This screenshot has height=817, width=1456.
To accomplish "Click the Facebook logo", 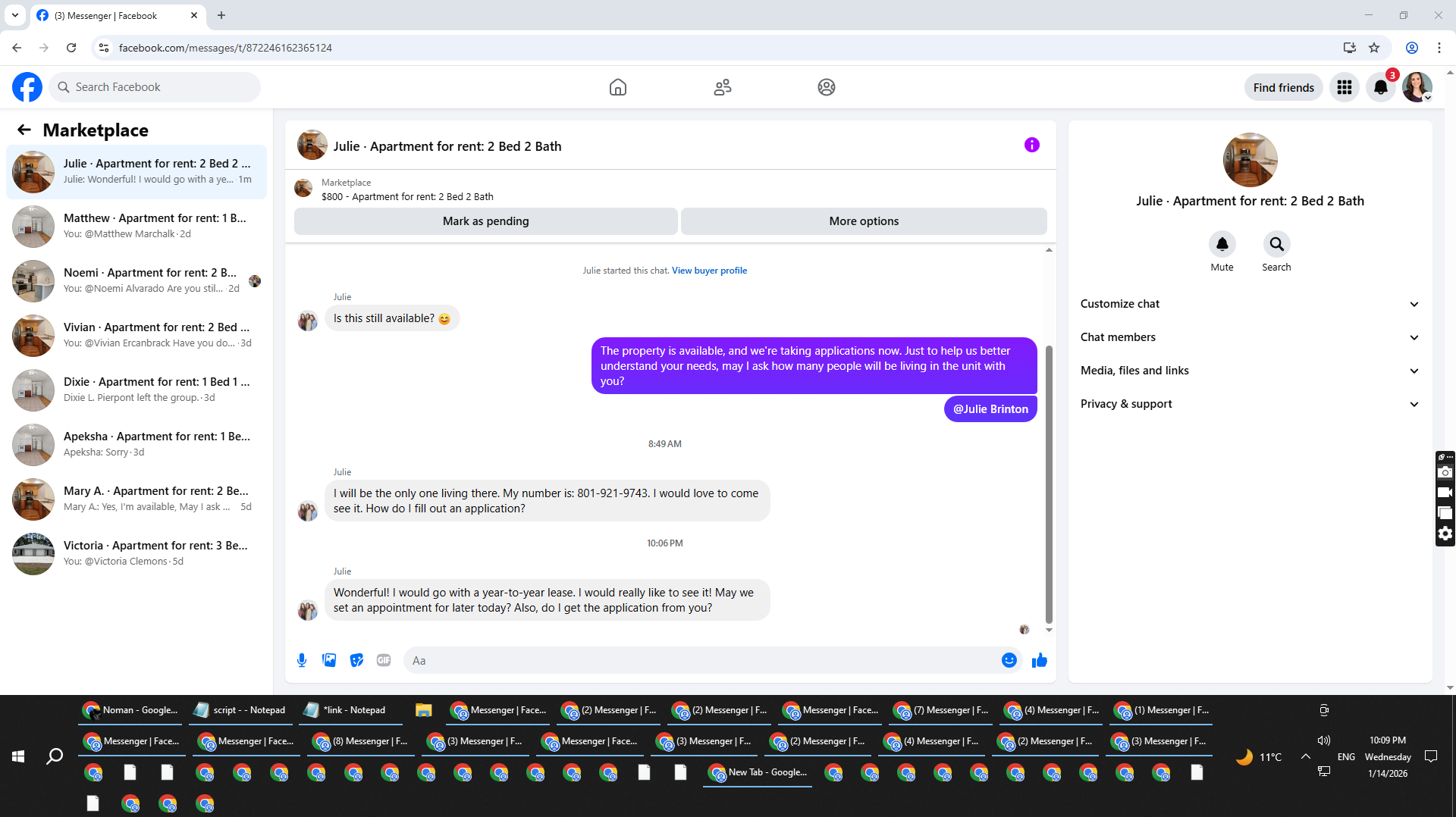I will pos(27,87).
